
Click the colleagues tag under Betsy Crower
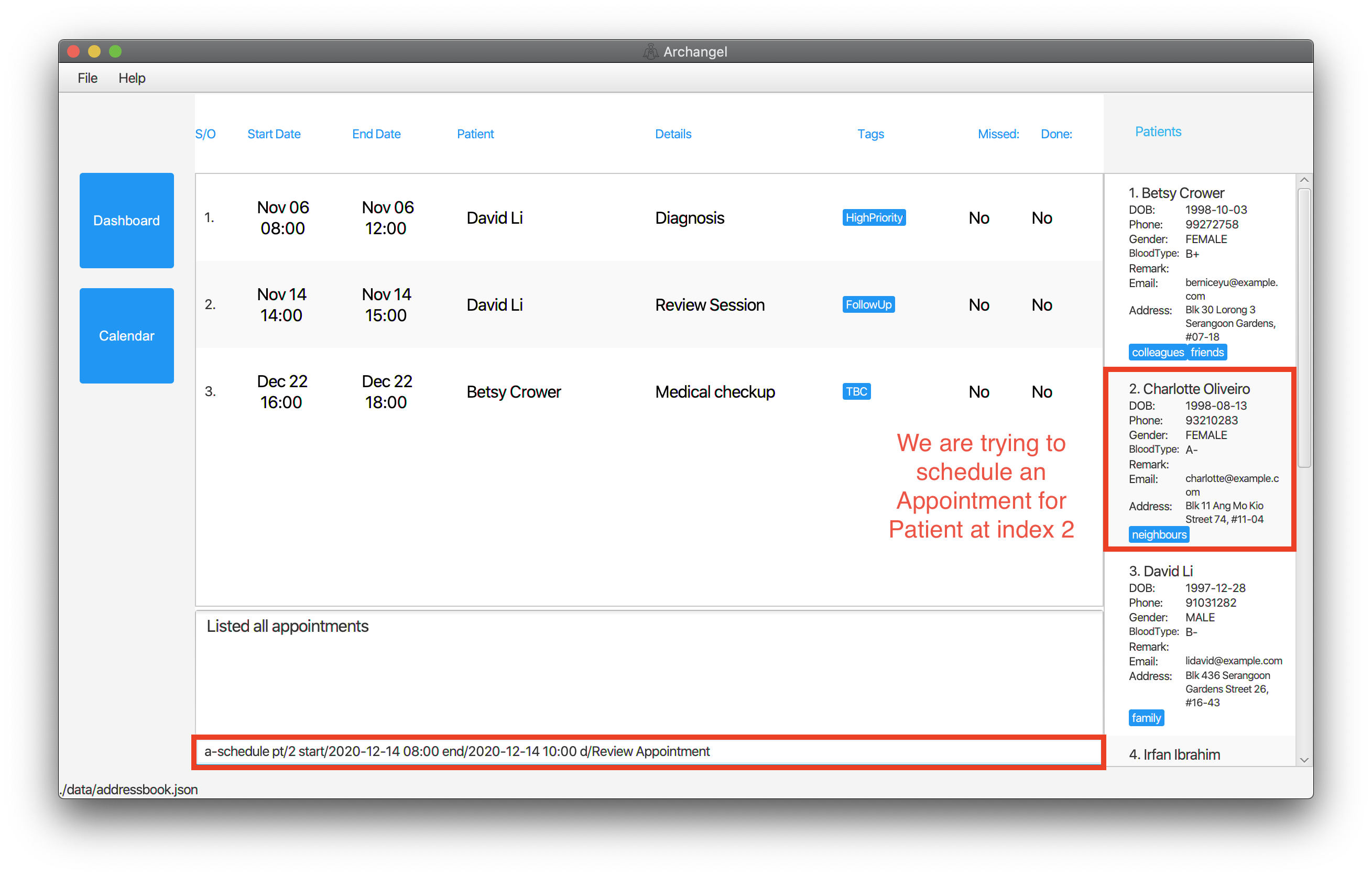(x=1157, y=353)
